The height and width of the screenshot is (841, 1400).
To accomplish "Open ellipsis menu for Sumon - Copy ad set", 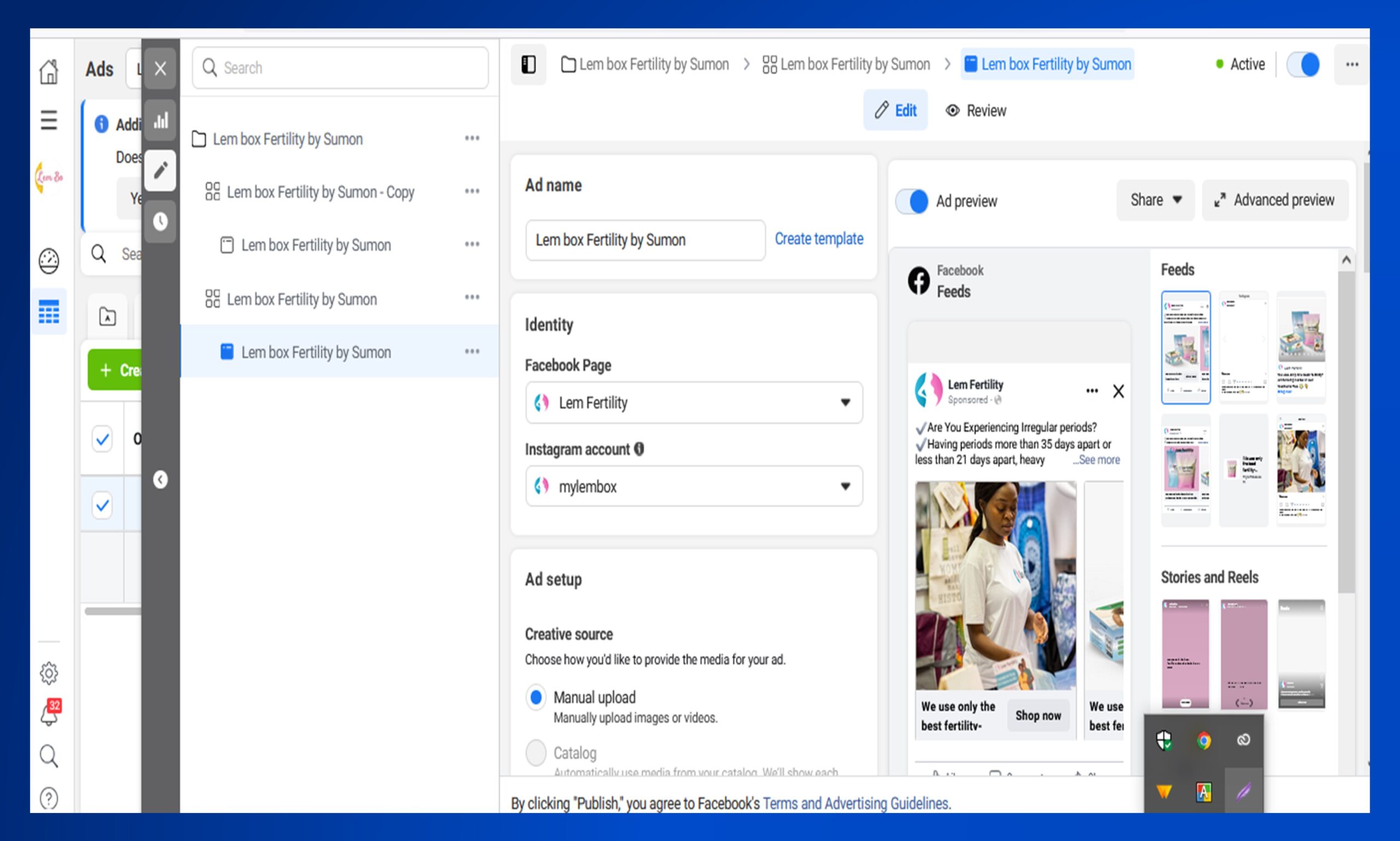I will 472,191.
